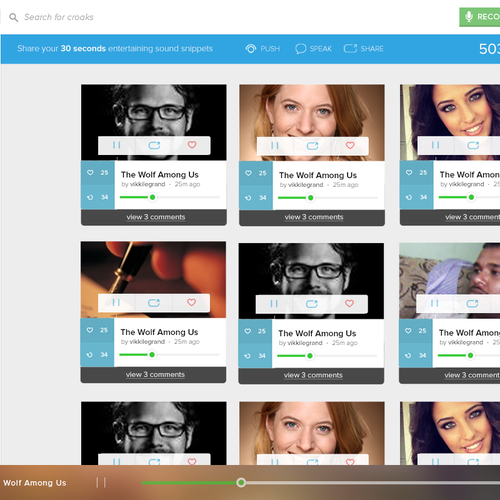
Task: Open The Wolf Among Us title on fountain pen card
Action: point(159,332)
